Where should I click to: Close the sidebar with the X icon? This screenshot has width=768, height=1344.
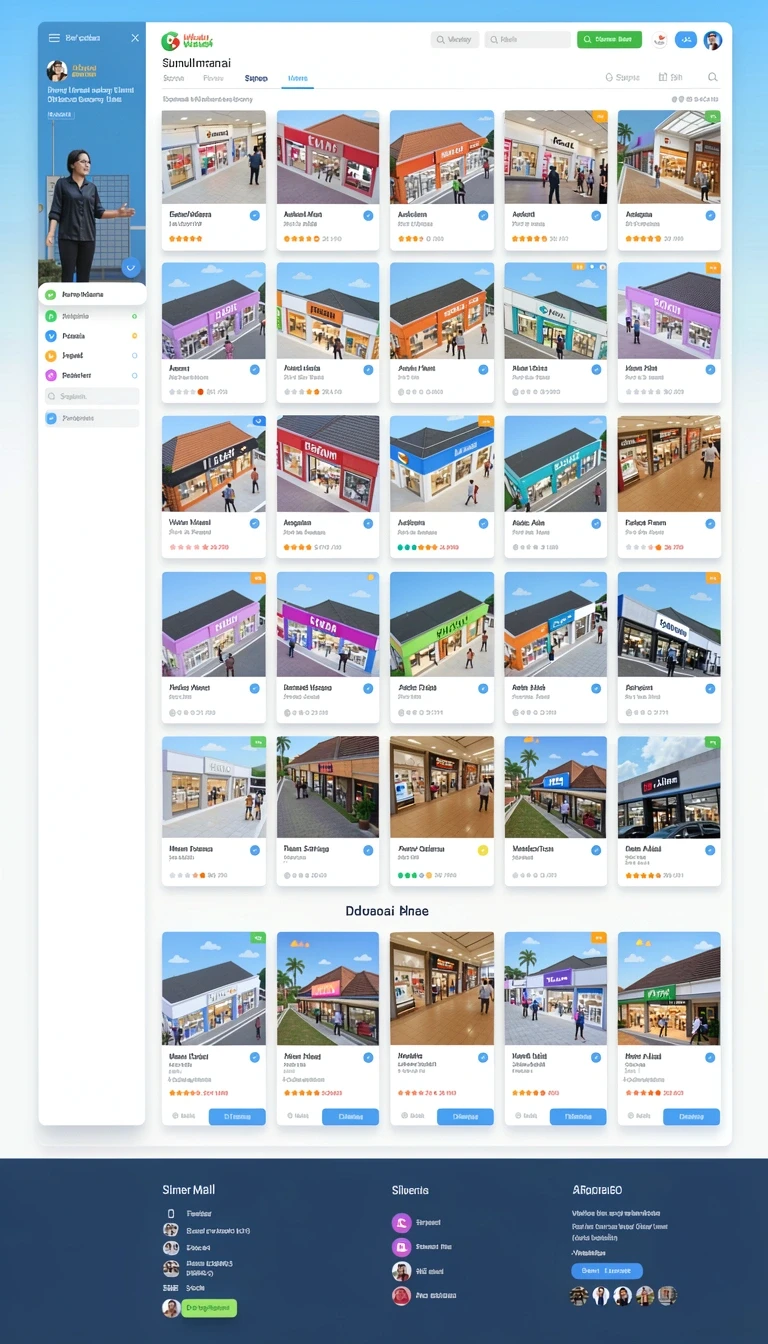pos(135,38)
